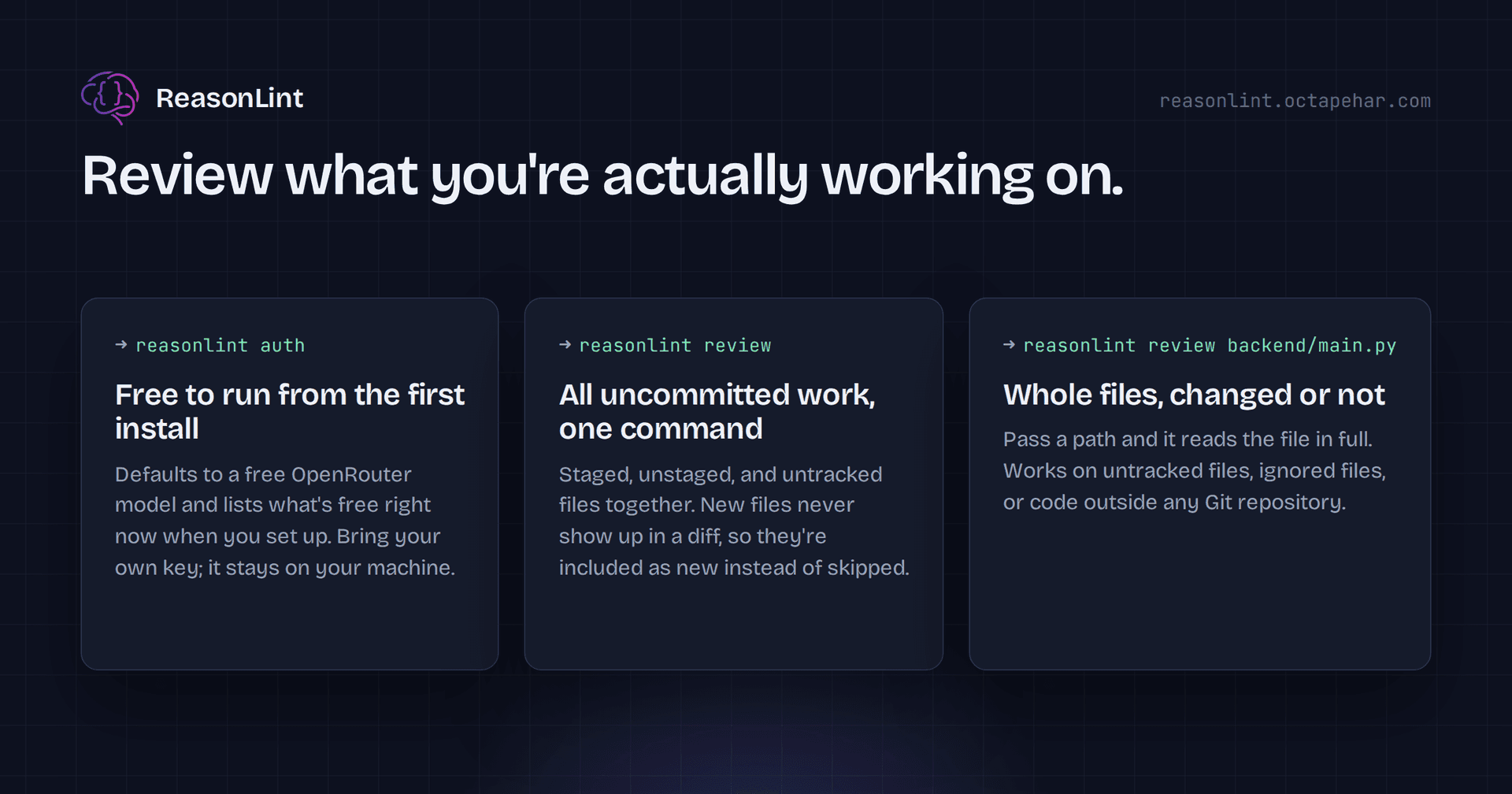This screenshot has height=794, width=1512.
Task: Click the Whole files, changed or not heading
Action: tap(1194, 395)
